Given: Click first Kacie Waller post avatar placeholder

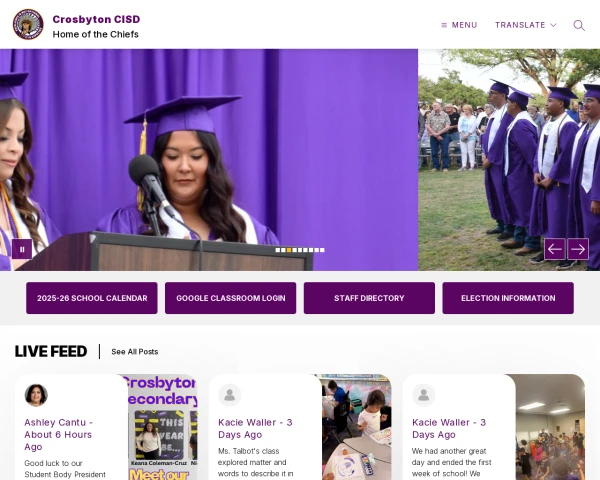Looking at the screenshot, I should [x=230, y=395].
